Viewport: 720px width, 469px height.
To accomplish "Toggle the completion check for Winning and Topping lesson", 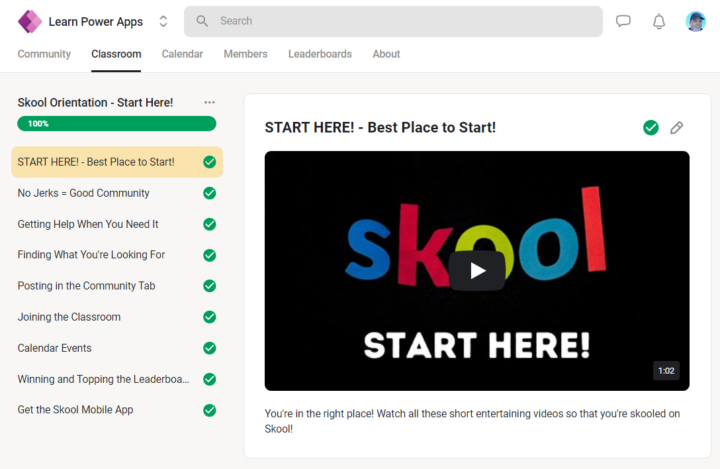I will pyautogui.click(x=209, y=379).
